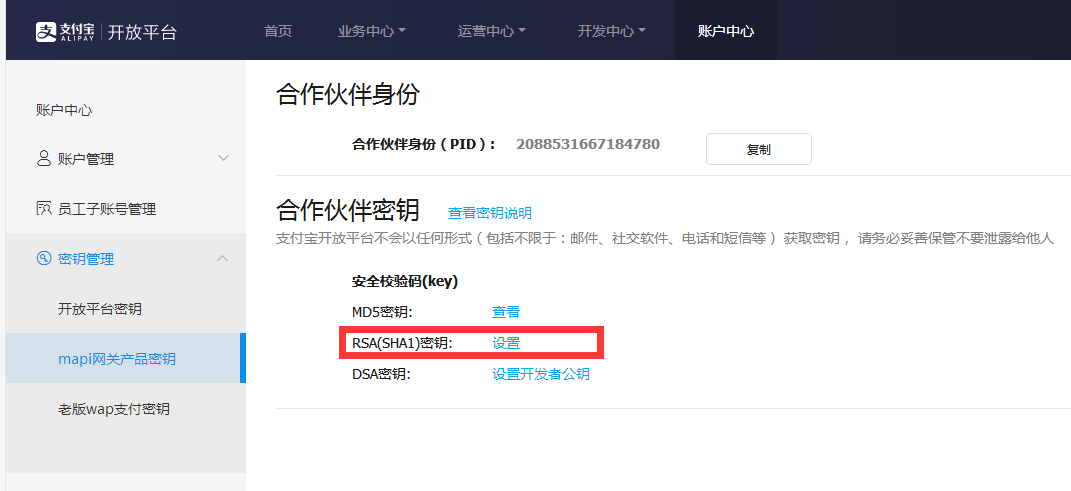The image size is (1071, 491).
Task: Click the 账户中心 sidebar heading
Action: (x=64, y=110)
